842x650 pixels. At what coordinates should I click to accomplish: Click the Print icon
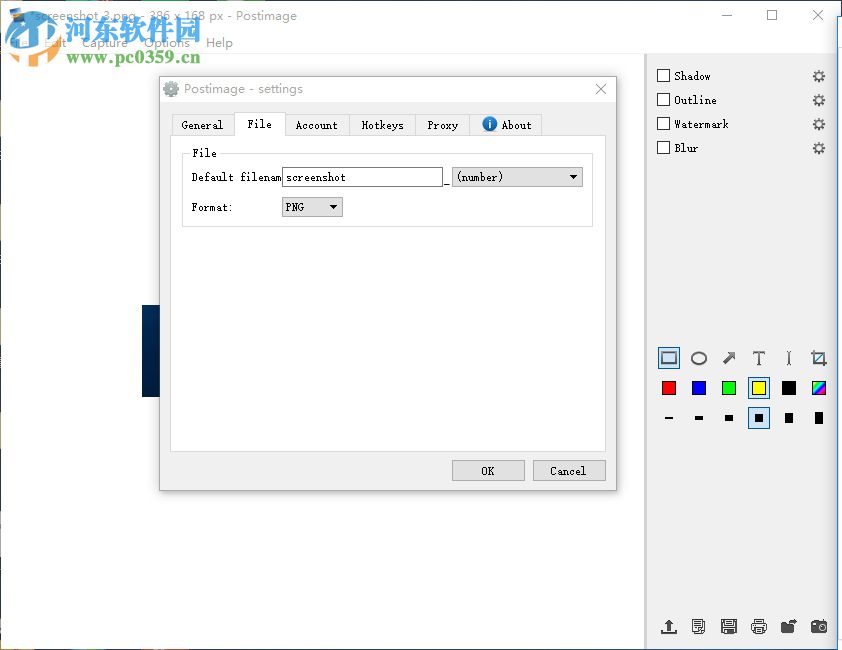[759, 627]
